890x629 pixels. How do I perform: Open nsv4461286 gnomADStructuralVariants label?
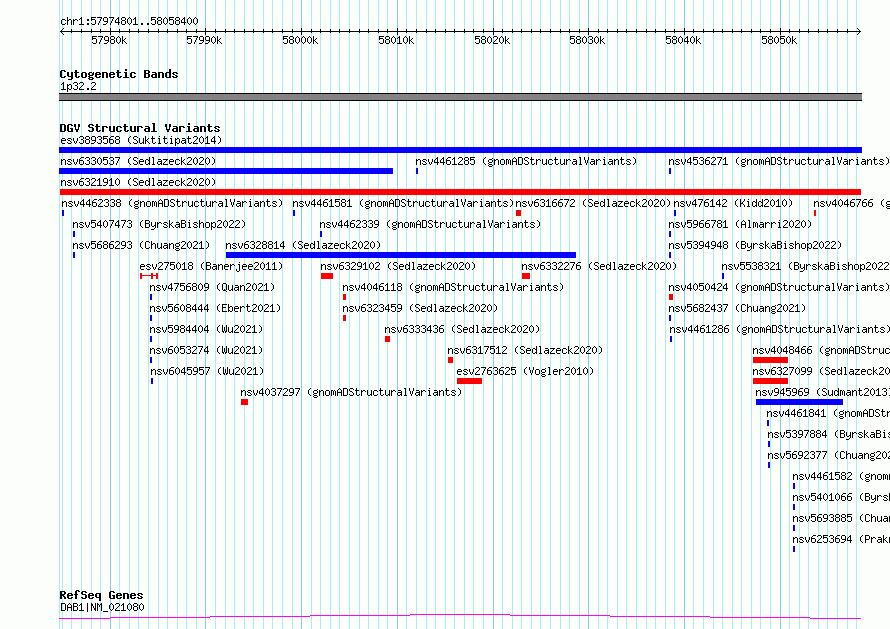pyautogui.click(x=779, y=329)
